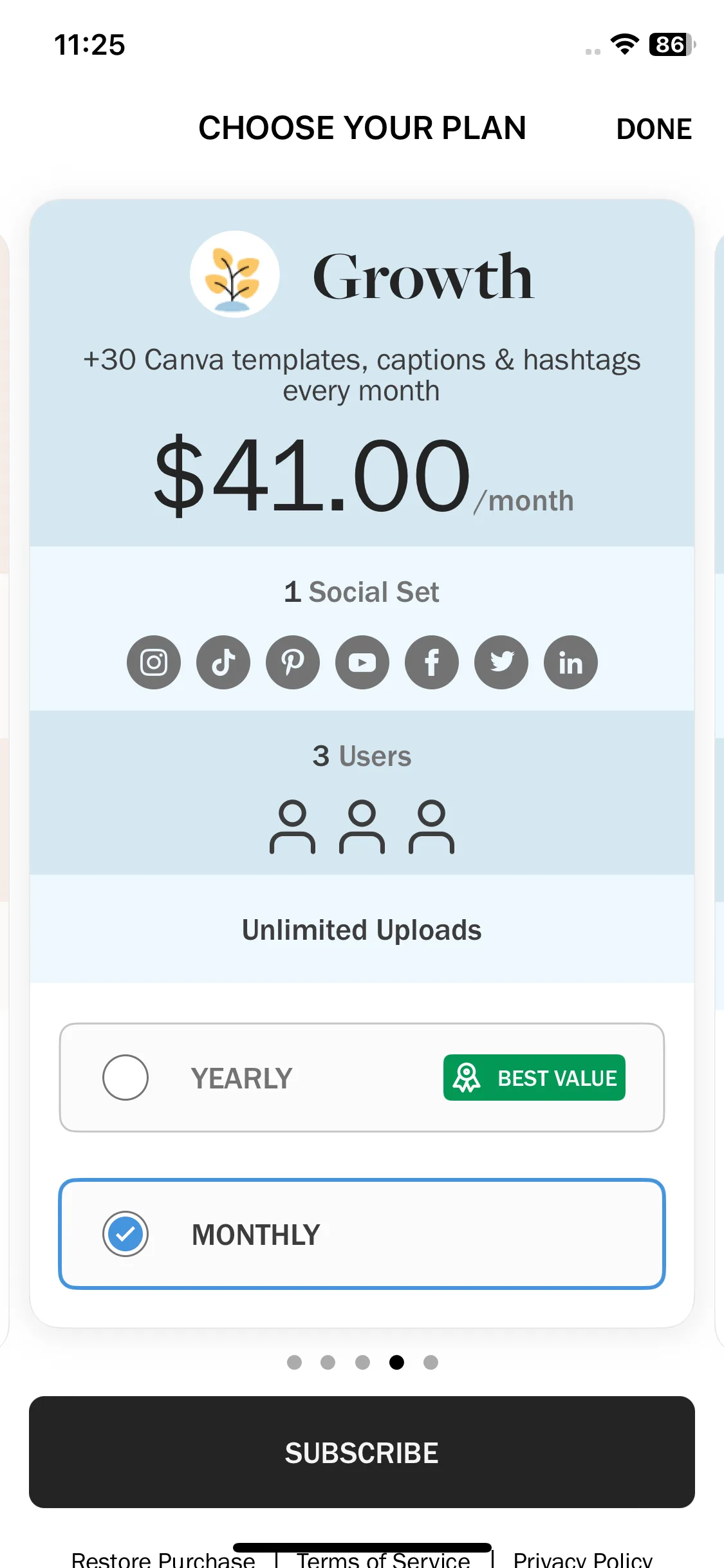Tap the Pinterest icon
The height and width of the screenshot is (1568, 724).
293,662
